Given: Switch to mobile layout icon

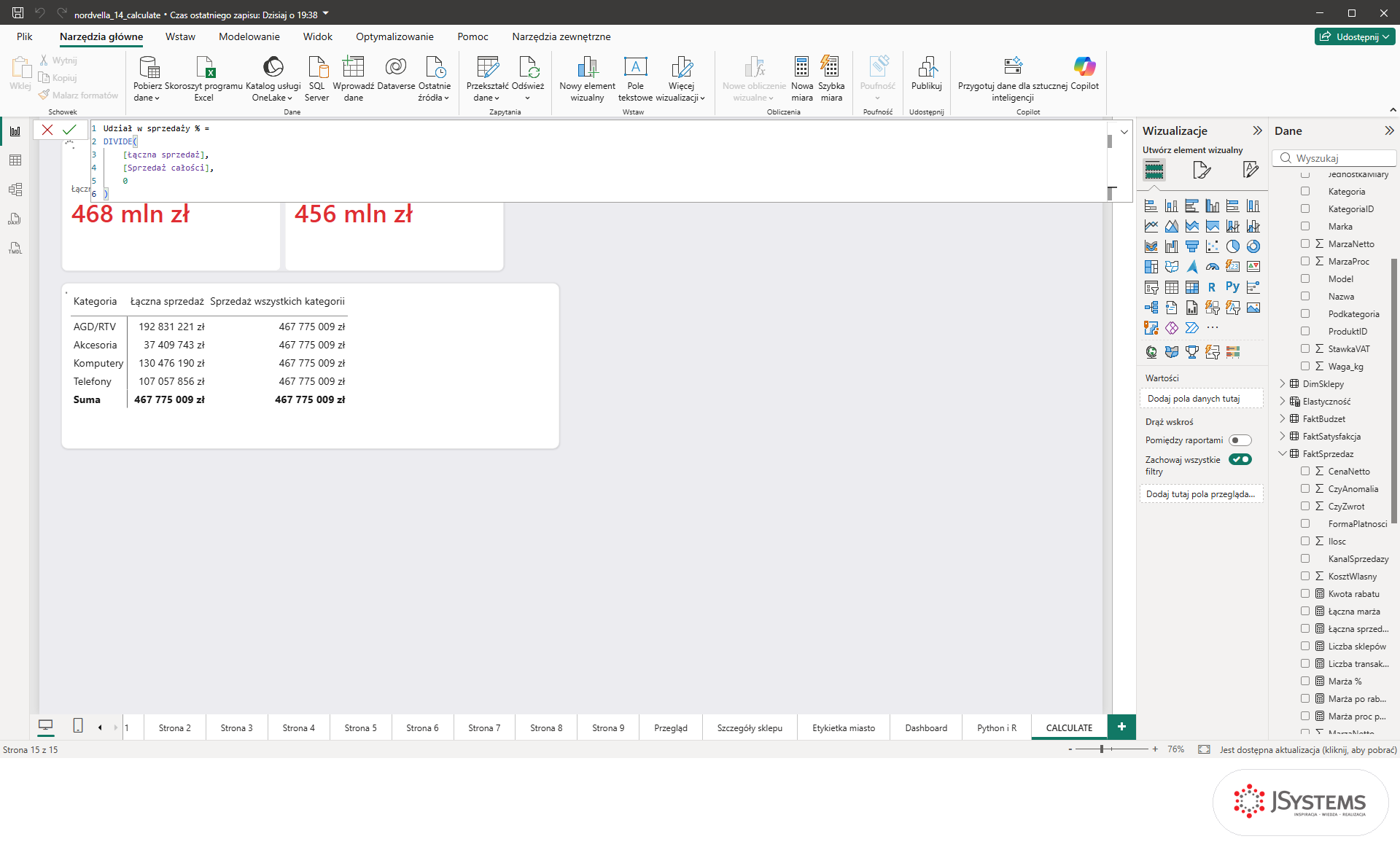Looking at the screenshot, I should pyautogui.click(x=78, y=726).
